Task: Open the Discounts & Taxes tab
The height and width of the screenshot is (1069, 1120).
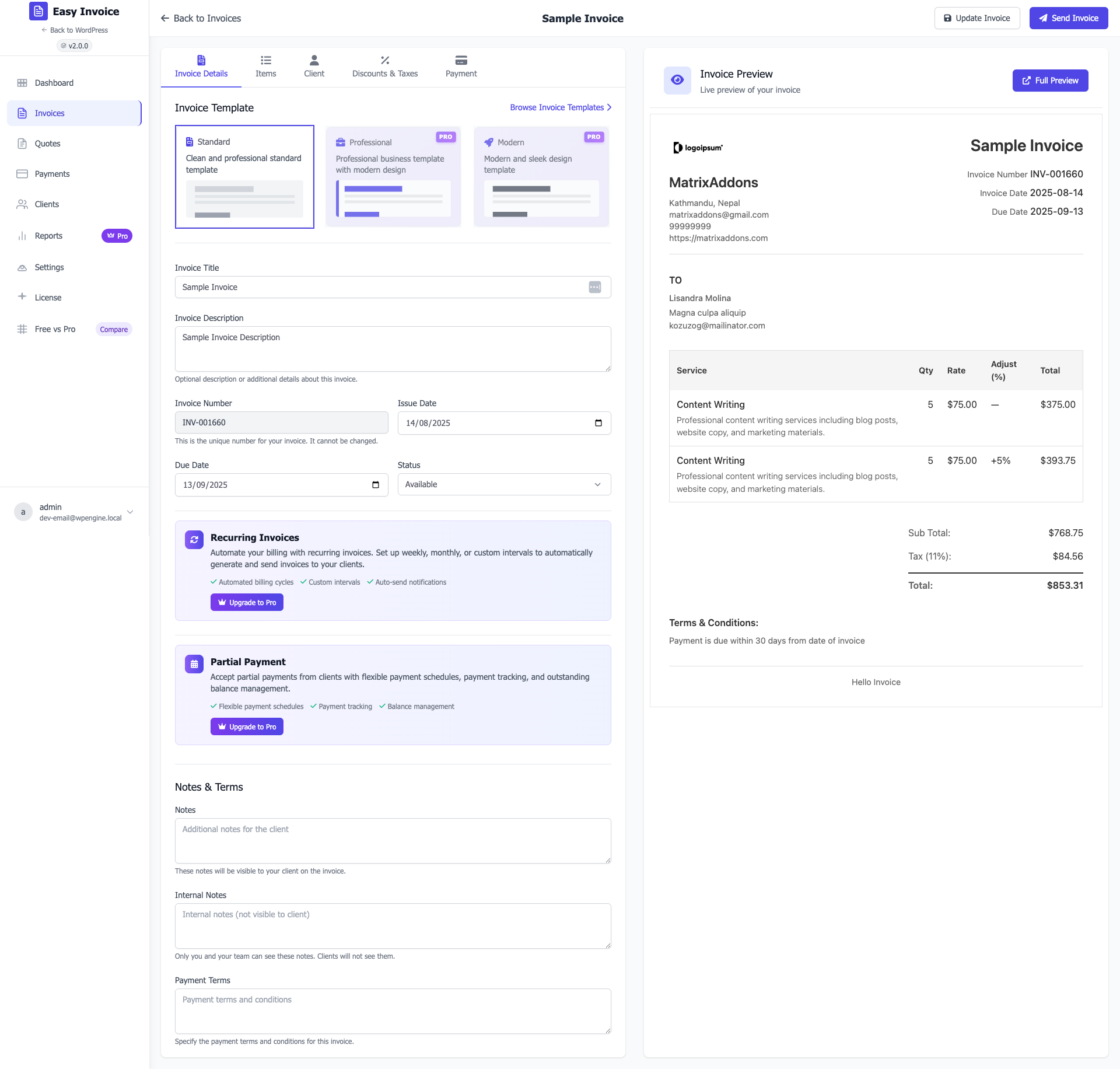Action: click(385, 67)
